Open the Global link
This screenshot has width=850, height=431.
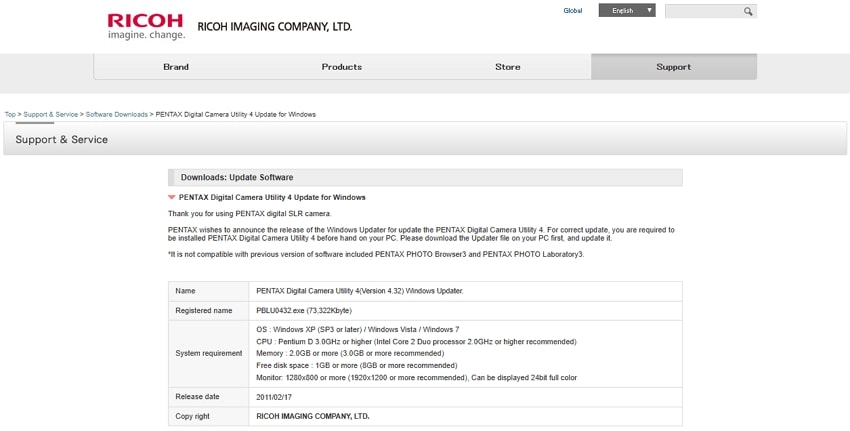tap(572, 11)
